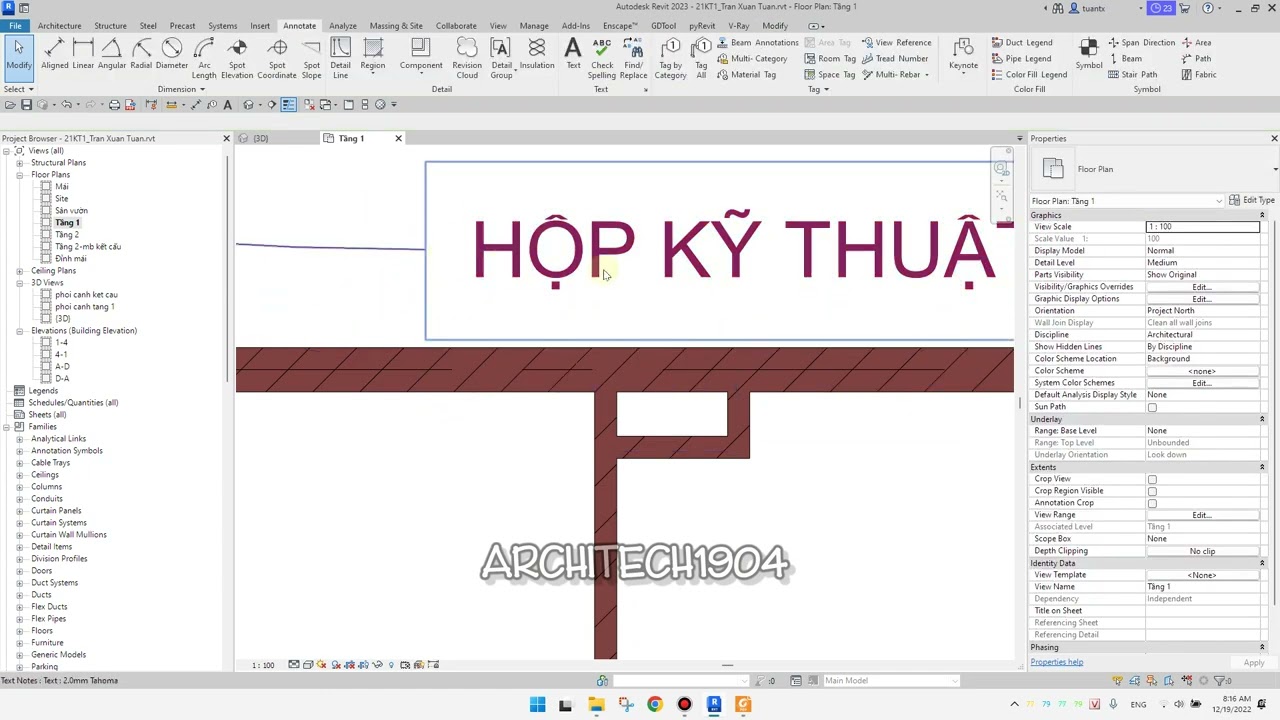Toggle the Crop Region Visible checkbox
This screenshot has width=1280, height=720.
(x=1152, y=491)
